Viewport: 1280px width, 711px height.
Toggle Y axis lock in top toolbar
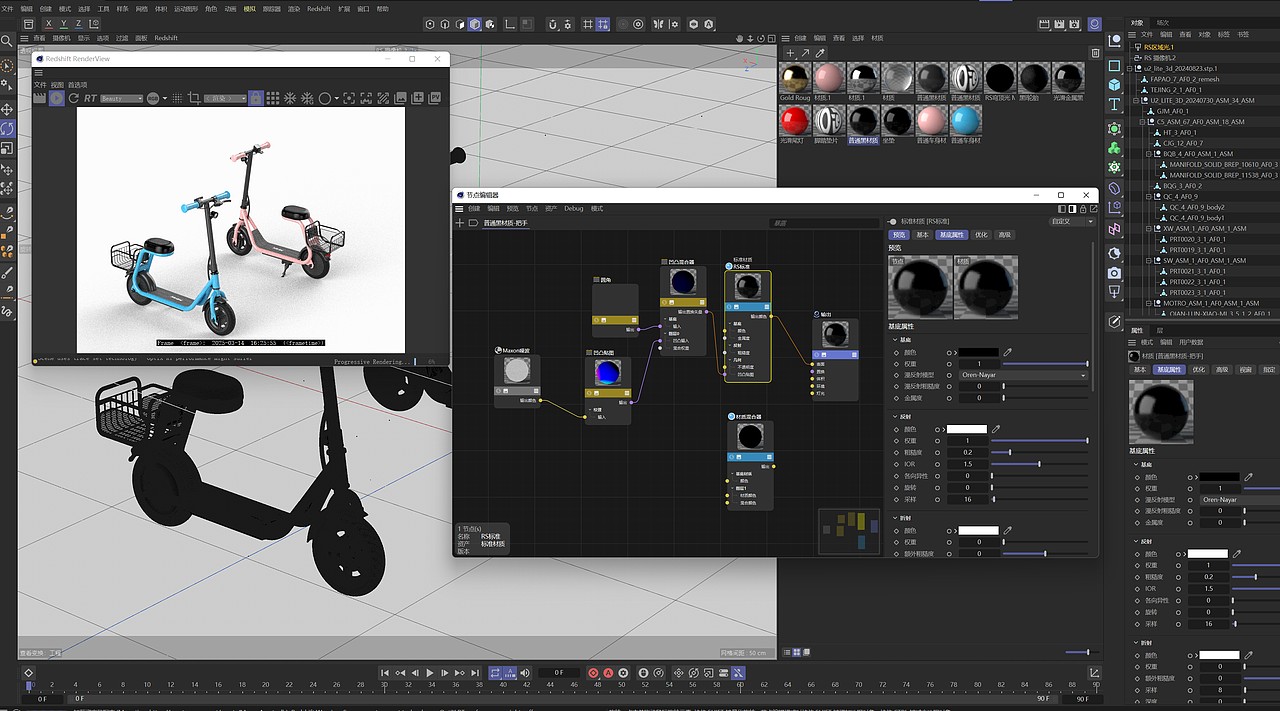coord(64,23)
